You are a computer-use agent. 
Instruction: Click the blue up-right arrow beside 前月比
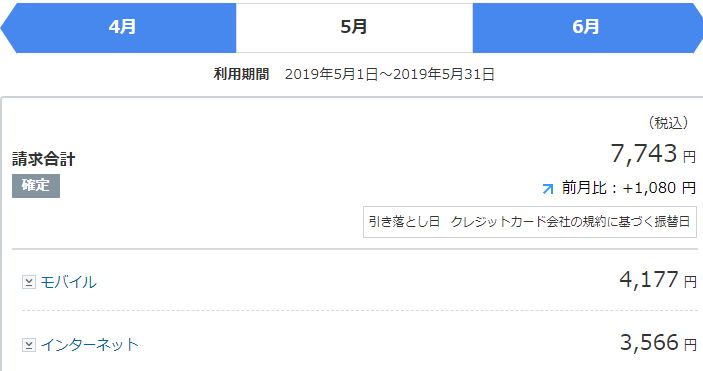[x=547, y=188]
